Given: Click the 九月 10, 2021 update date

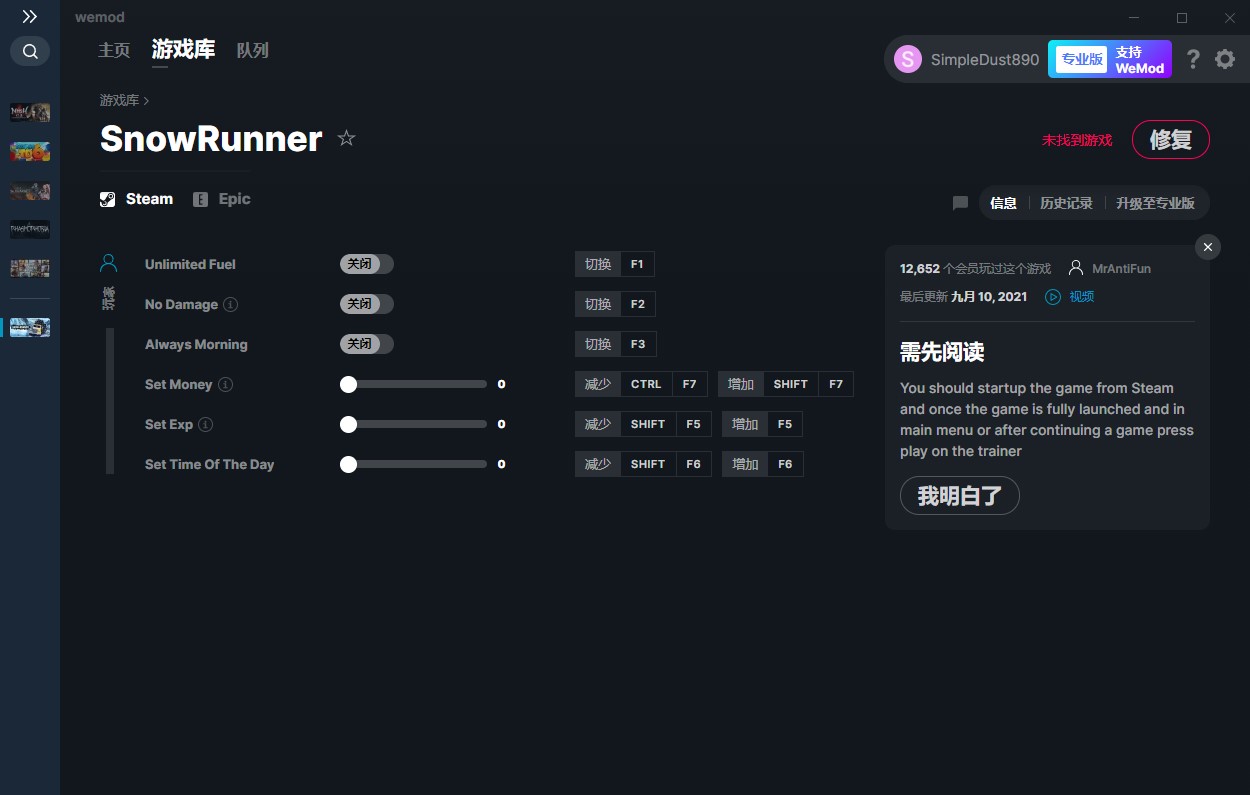Looking at the screenshot, I should tap(989, 297).
